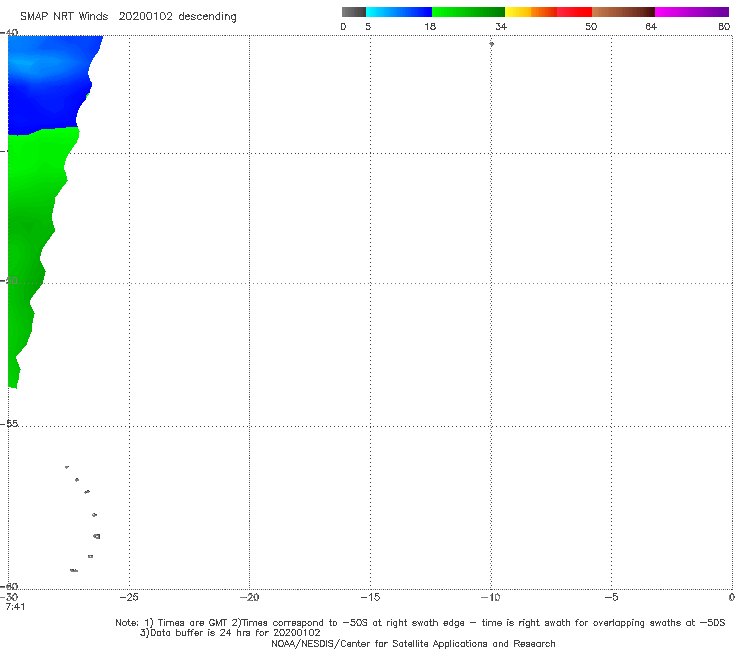This screenshot has width=740, height=650.
Task: Click the 'Times are GMT' note line
Action: click(x=420, y=623)
